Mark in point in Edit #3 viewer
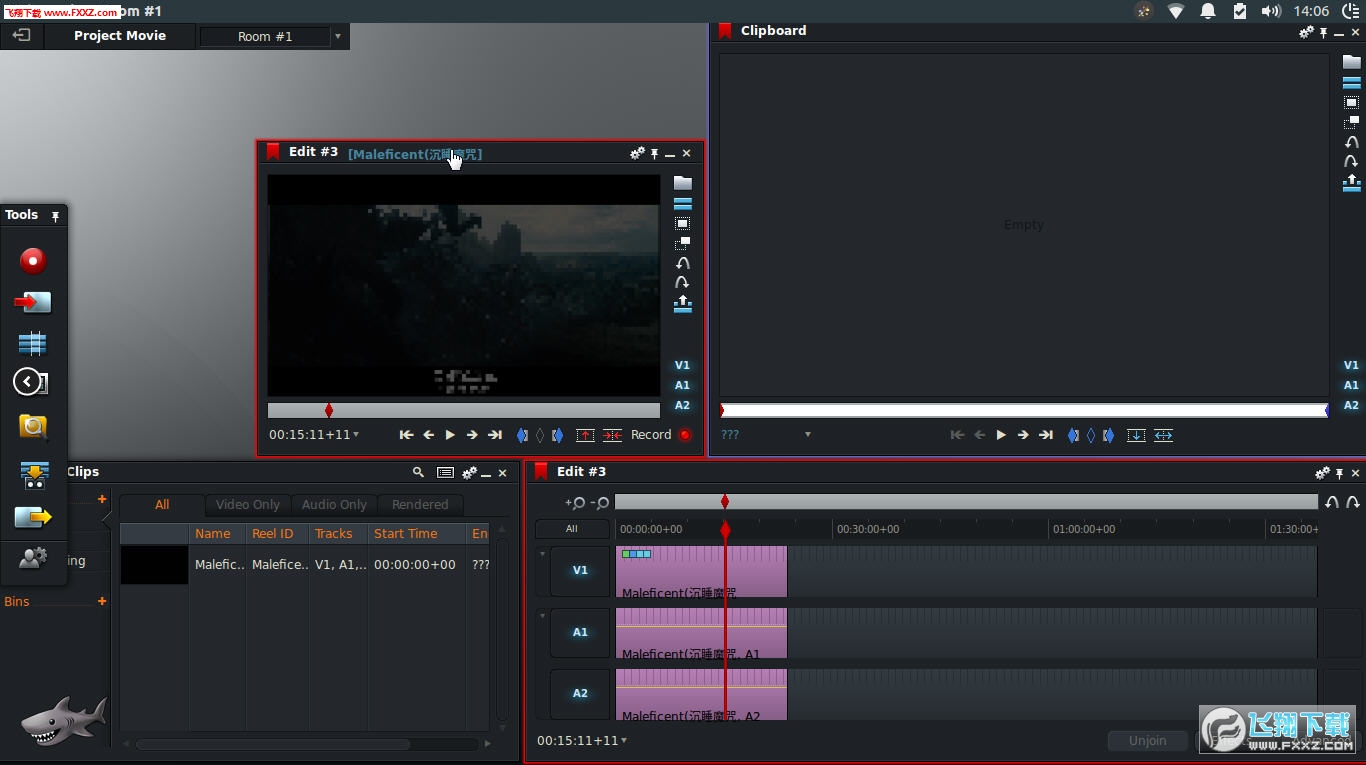Image resolution: width=1366 pixels, height=765 pixels. [522, 435]
